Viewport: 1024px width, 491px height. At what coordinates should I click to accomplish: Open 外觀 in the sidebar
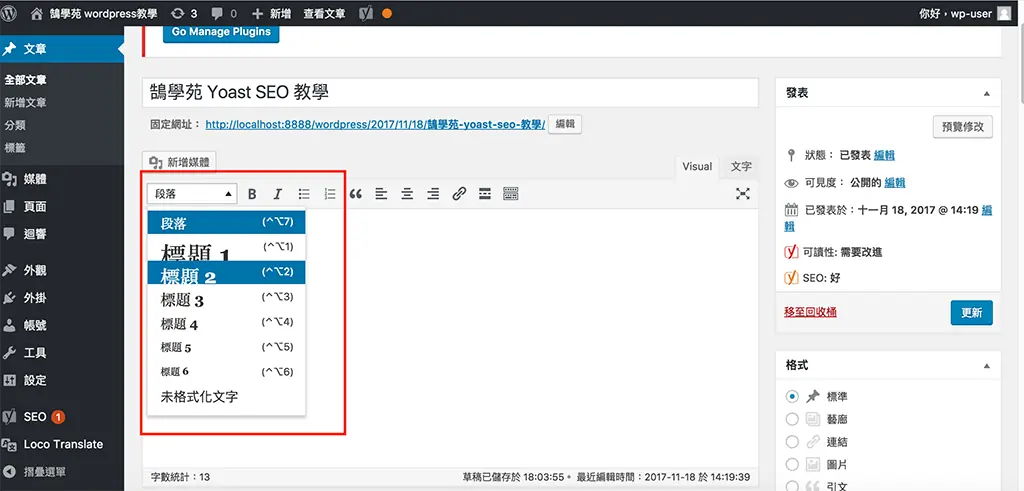point(62,270)
